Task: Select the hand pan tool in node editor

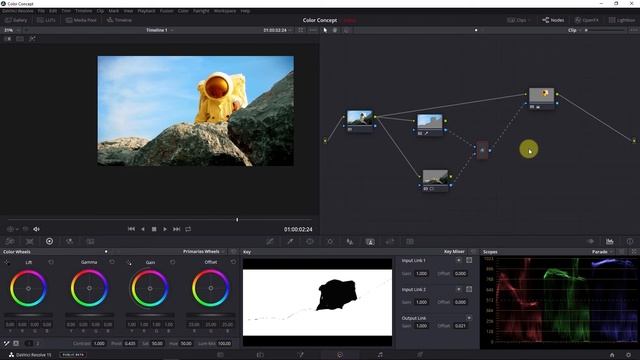Action: [x=335, y=30]
